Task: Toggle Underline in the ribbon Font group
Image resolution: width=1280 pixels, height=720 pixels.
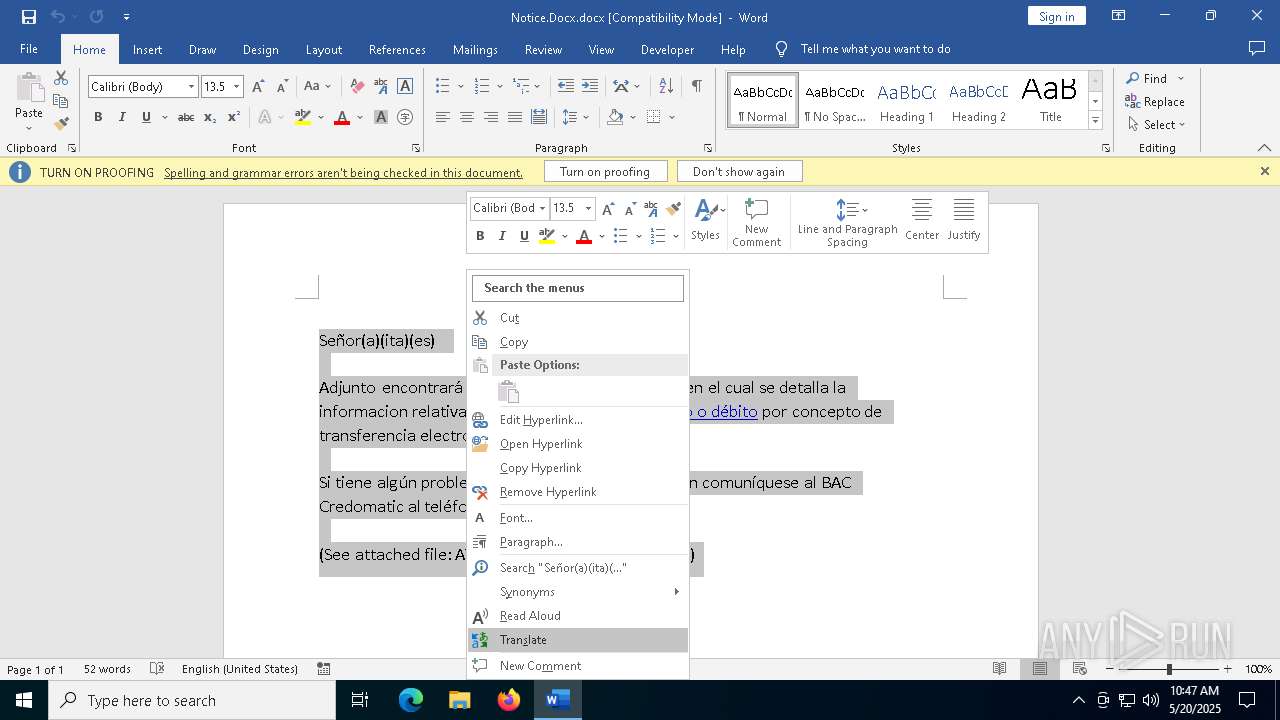Action: 146,117
